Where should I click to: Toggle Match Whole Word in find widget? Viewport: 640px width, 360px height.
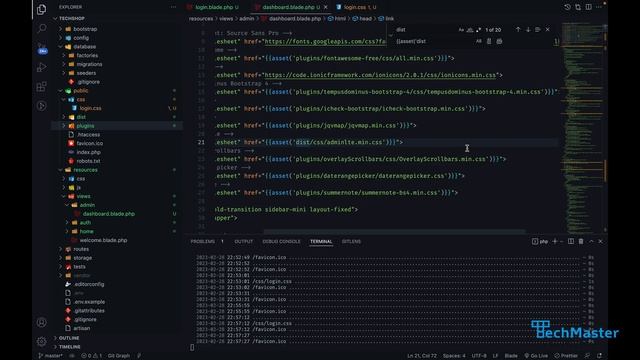[x=470, y=29]
